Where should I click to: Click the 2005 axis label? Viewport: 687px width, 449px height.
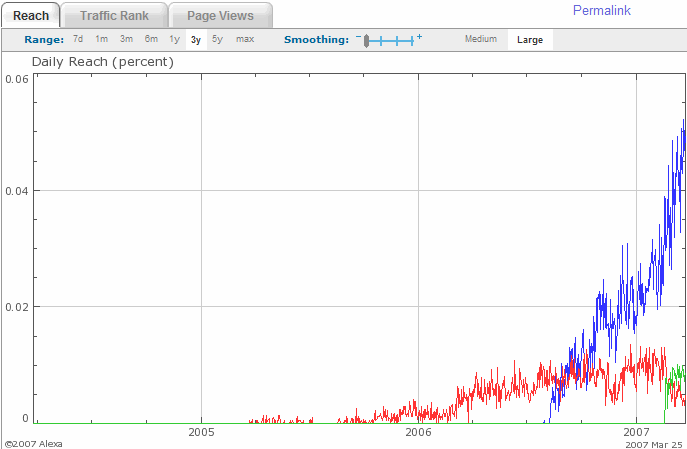pyautogui.click(x=201, y=432)
